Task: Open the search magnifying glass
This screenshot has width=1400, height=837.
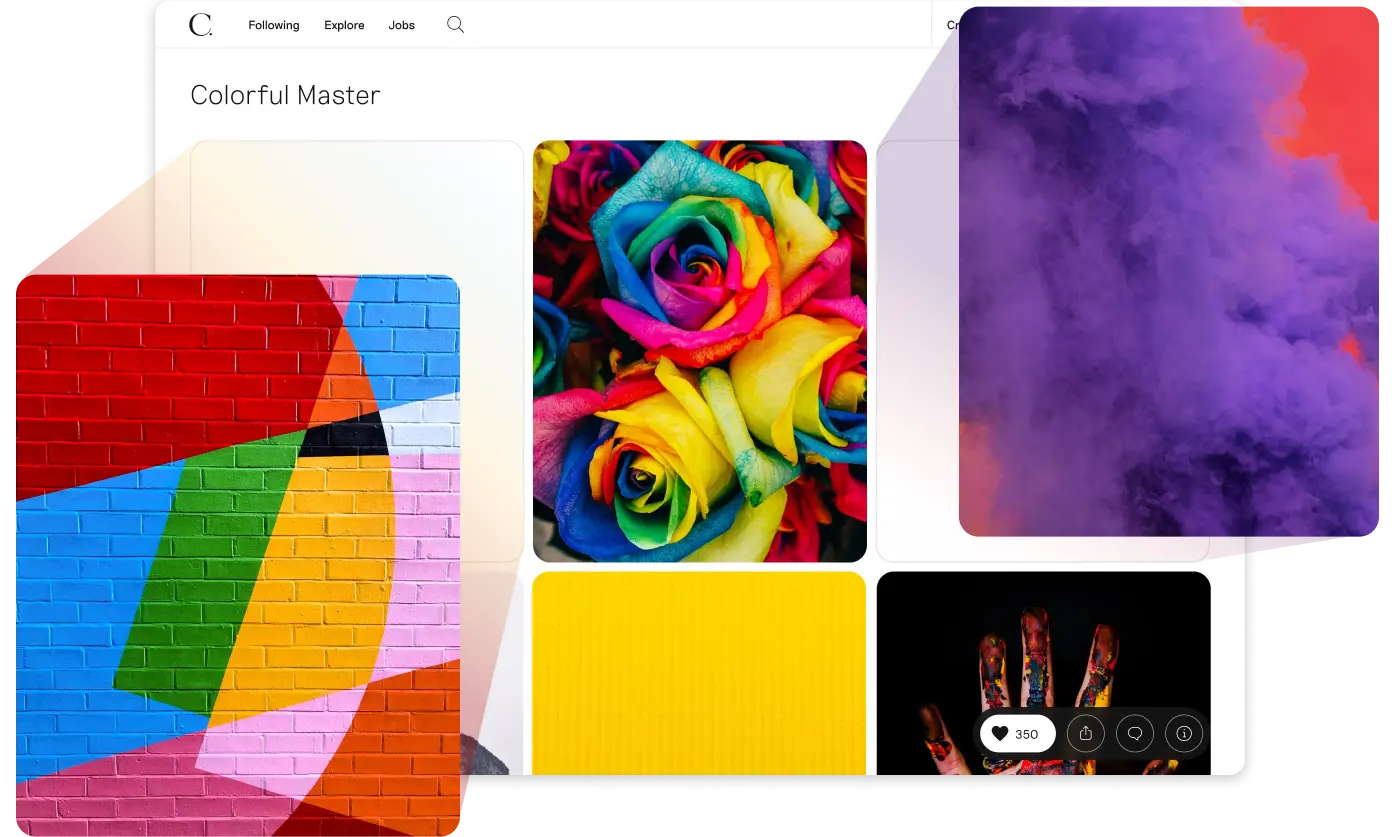Action: pyautogui.click(x=455, y=25)
